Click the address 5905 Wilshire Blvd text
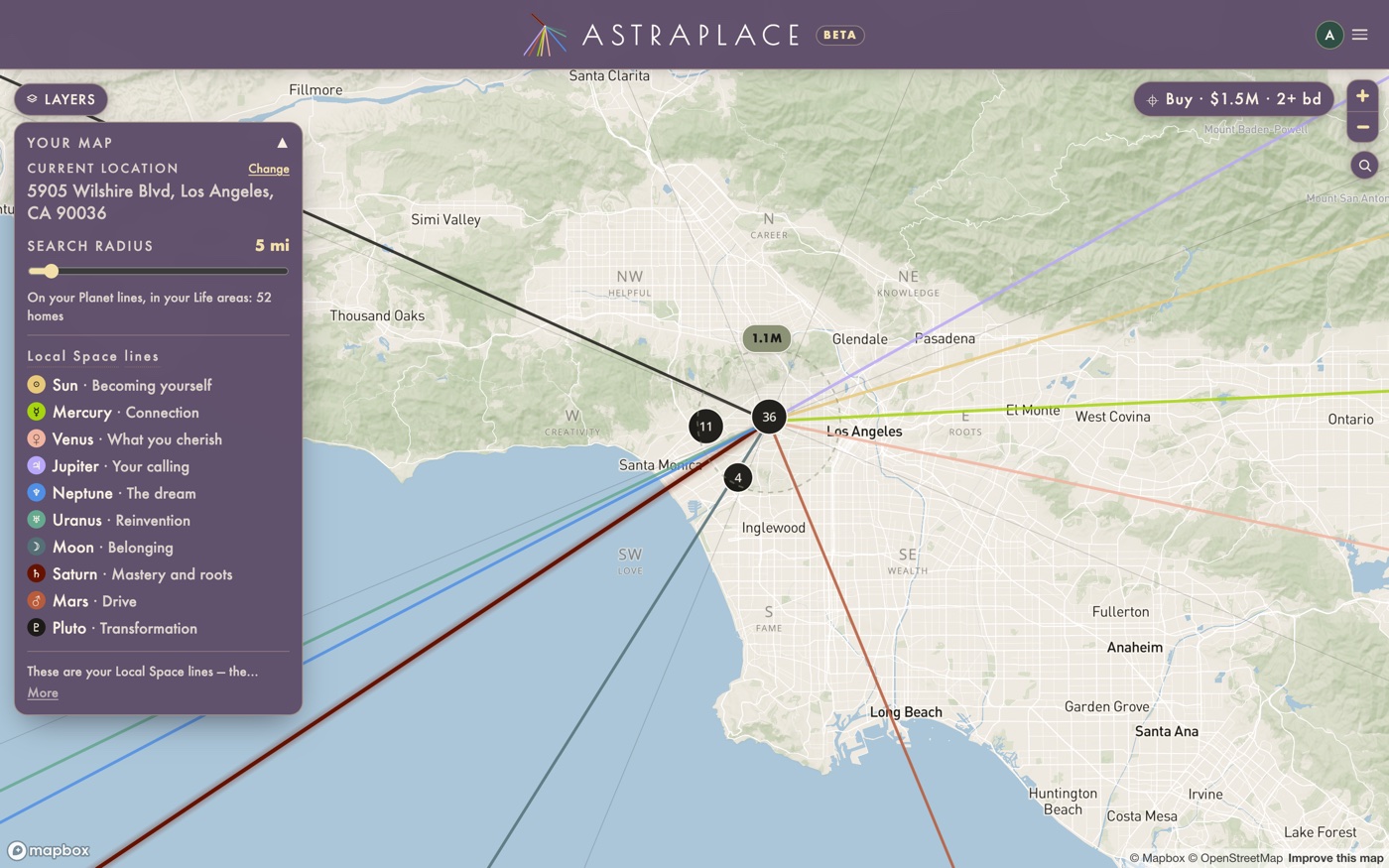 tap(151, 201)
